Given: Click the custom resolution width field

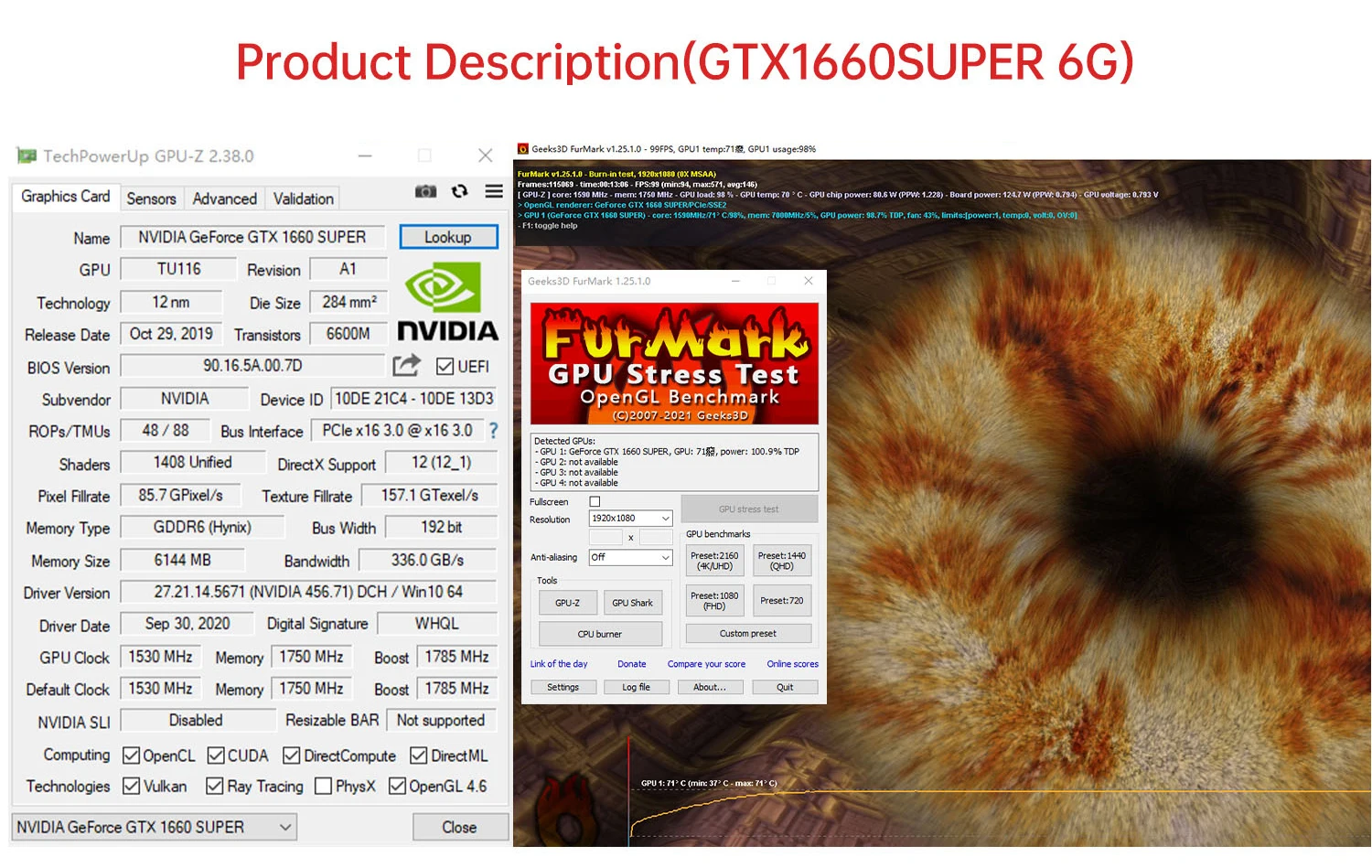Looking at the screenshot, I should pos(606,537).
